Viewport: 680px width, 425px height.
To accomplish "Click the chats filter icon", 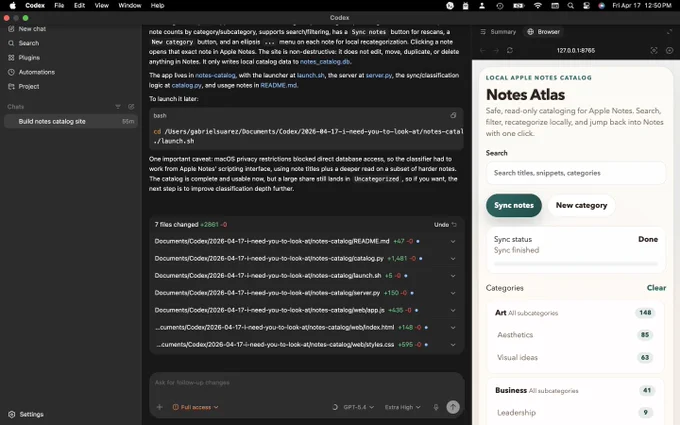I will pos(118,107).
